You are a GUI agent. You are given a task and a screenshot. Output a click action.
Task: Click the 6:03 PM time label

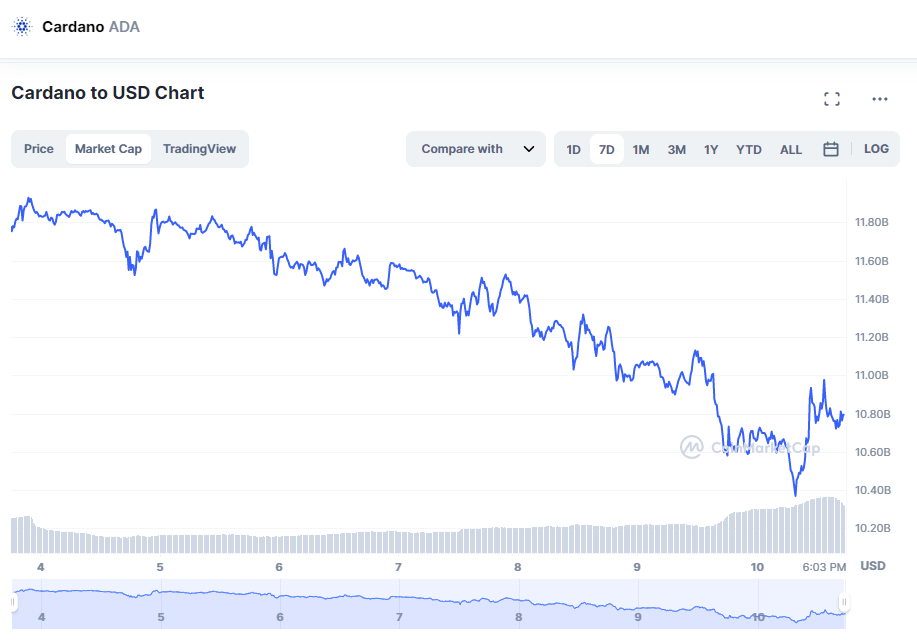824,567
